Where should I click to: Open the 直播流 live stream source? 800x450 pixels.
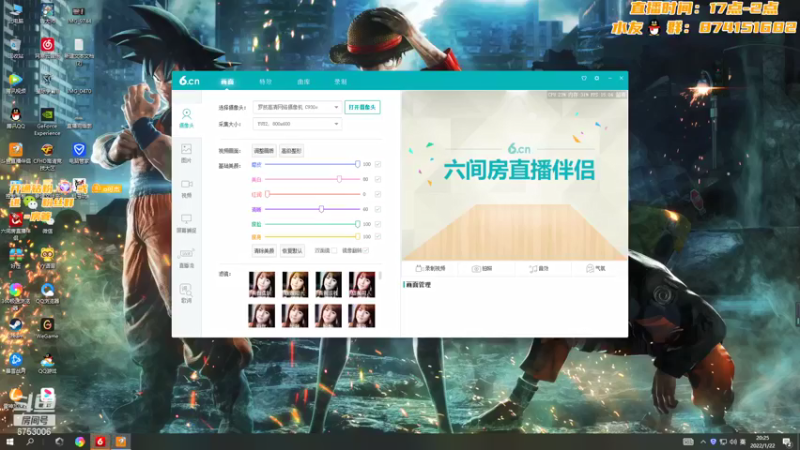tap(186, 259)
